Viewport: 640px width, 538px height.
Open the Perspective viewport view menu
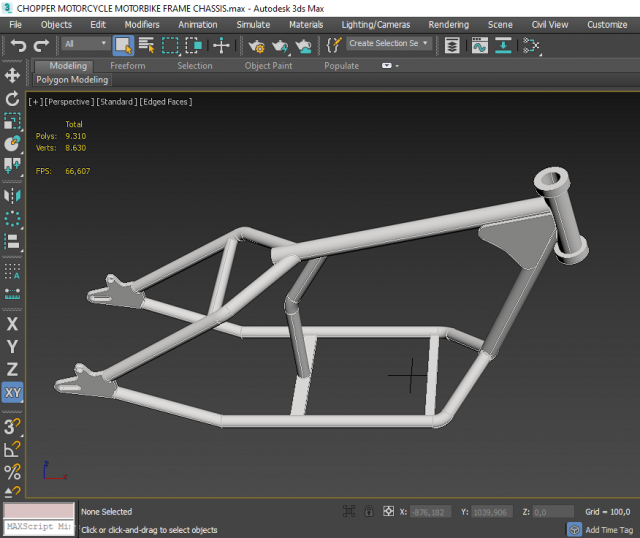point(69,102)
